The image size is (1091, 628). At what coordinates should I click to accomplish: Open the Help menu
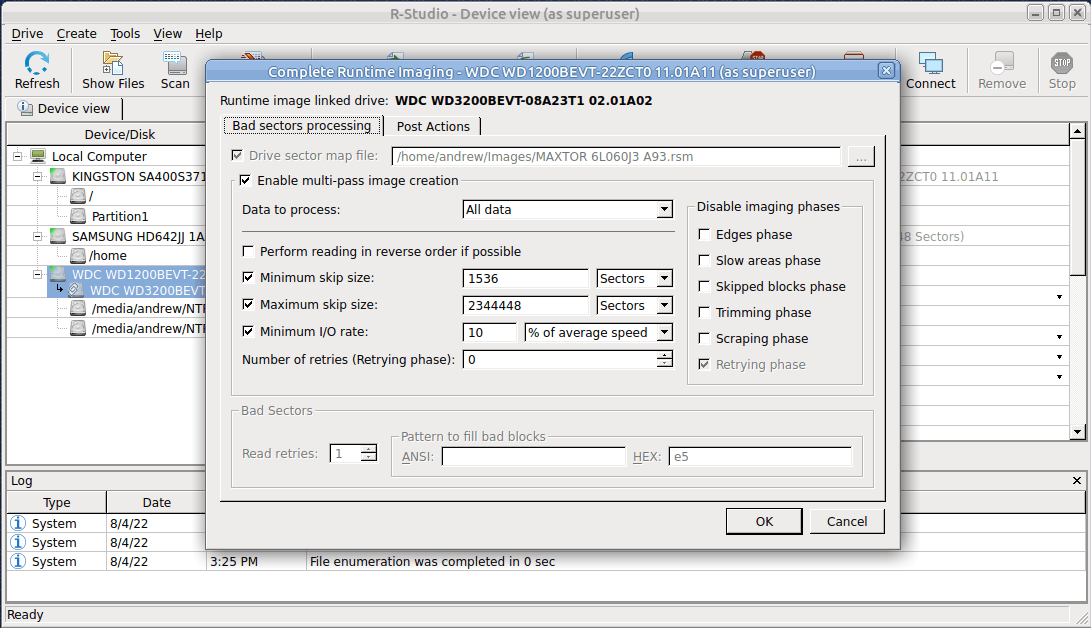209,33
